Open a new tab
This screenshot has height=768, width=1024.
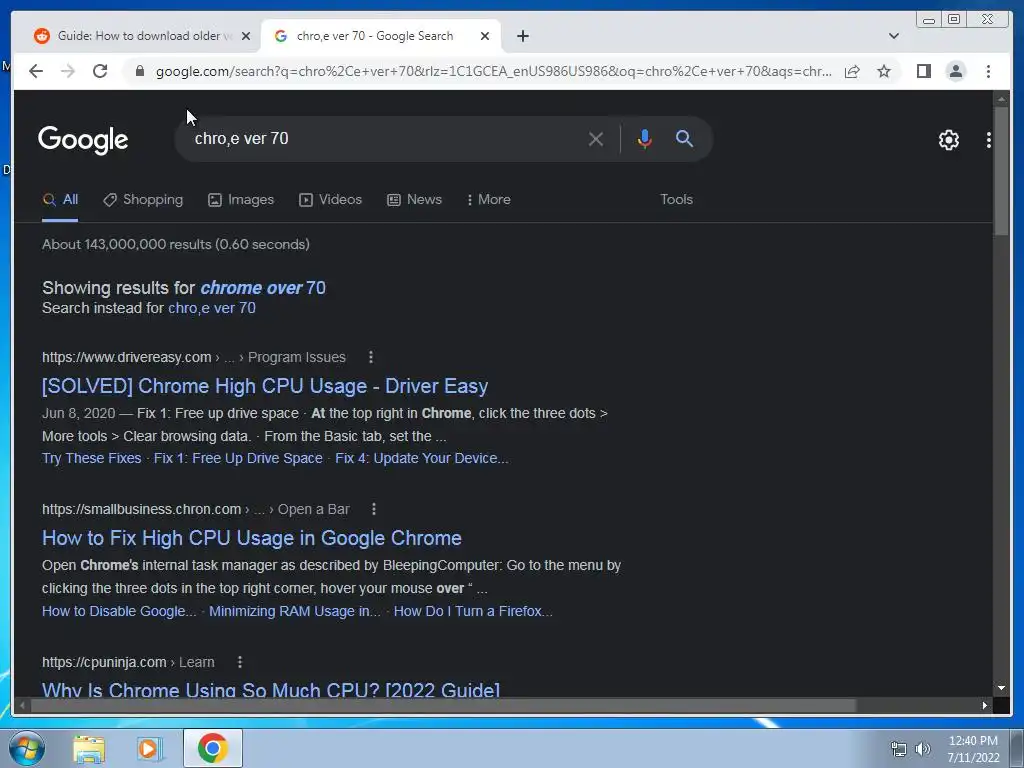click(522, 36)
